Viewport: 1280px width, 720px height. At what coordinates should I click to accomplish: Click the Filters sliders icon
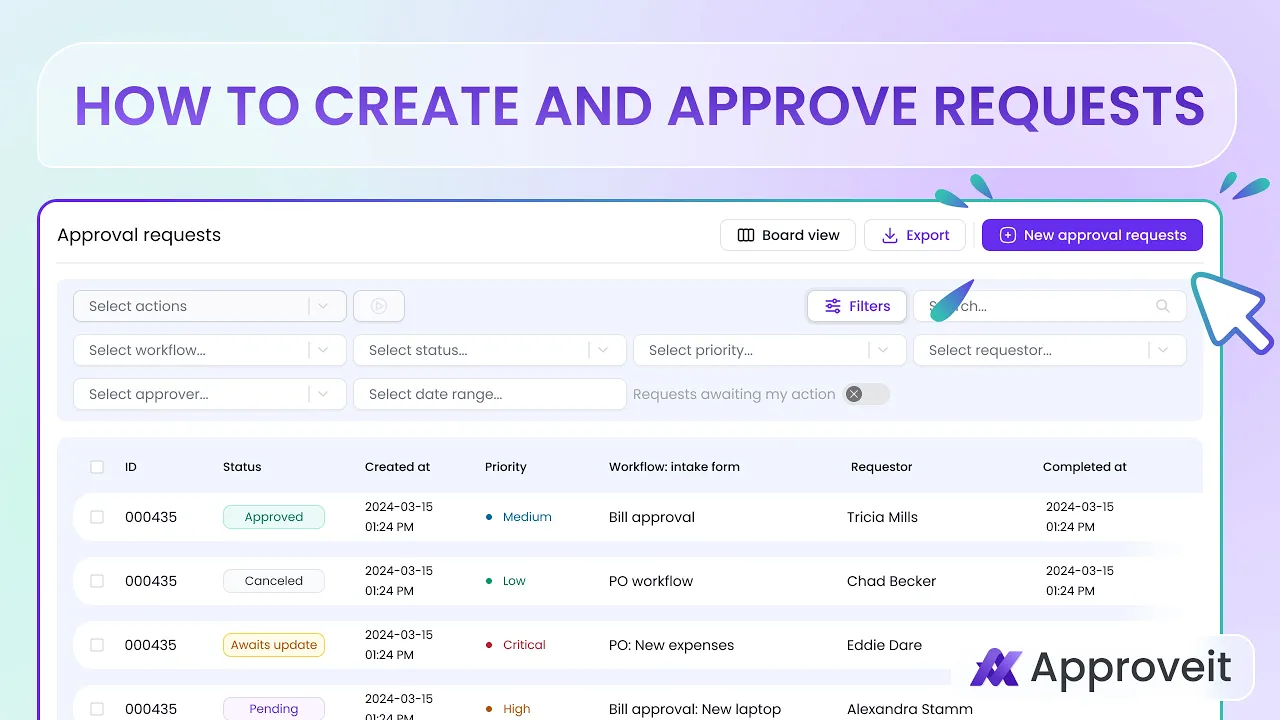click(833, 306)
